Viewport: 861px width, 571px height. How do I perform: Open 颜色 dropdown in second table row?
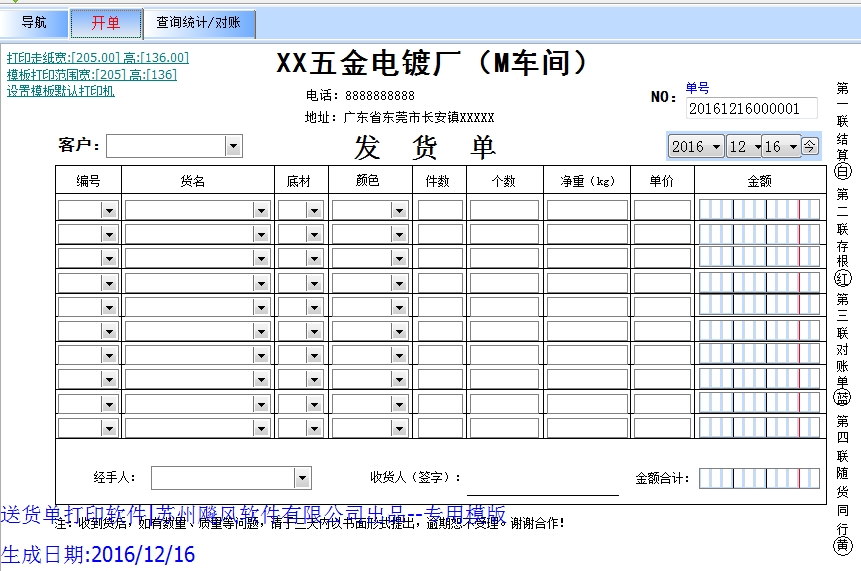pyautogui.click(x=399, y=234)
